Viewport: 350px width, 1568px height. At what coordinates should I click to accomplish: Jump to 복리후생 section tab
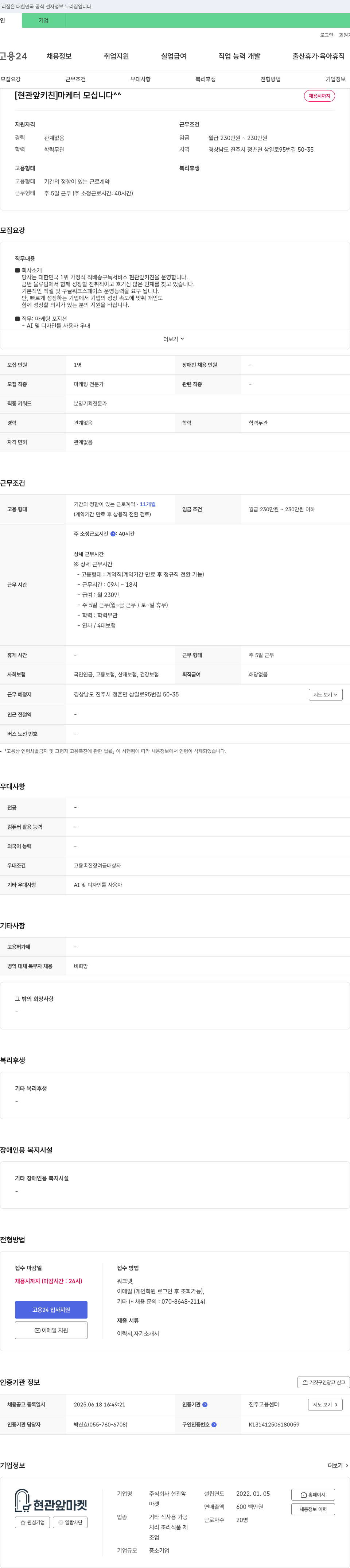[x=206, y=79]
